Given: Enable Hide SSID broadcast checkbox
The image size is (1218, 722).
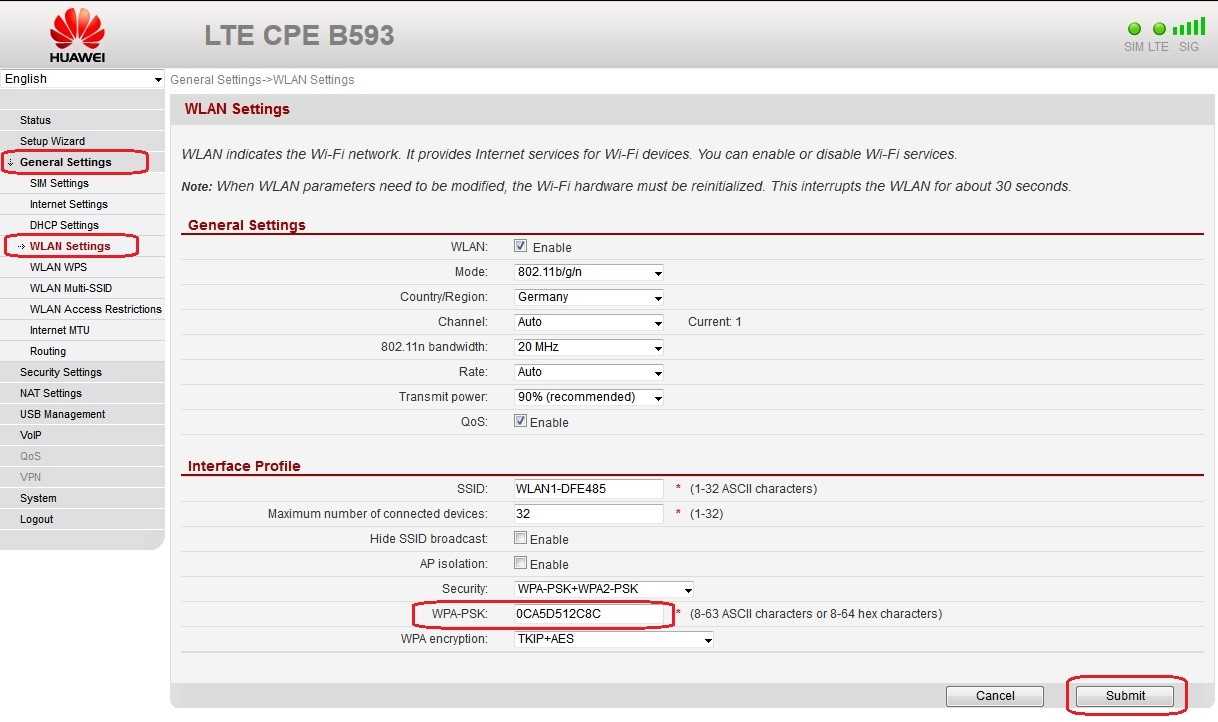Looking at the screenshot, I should (x=520, y=538).
